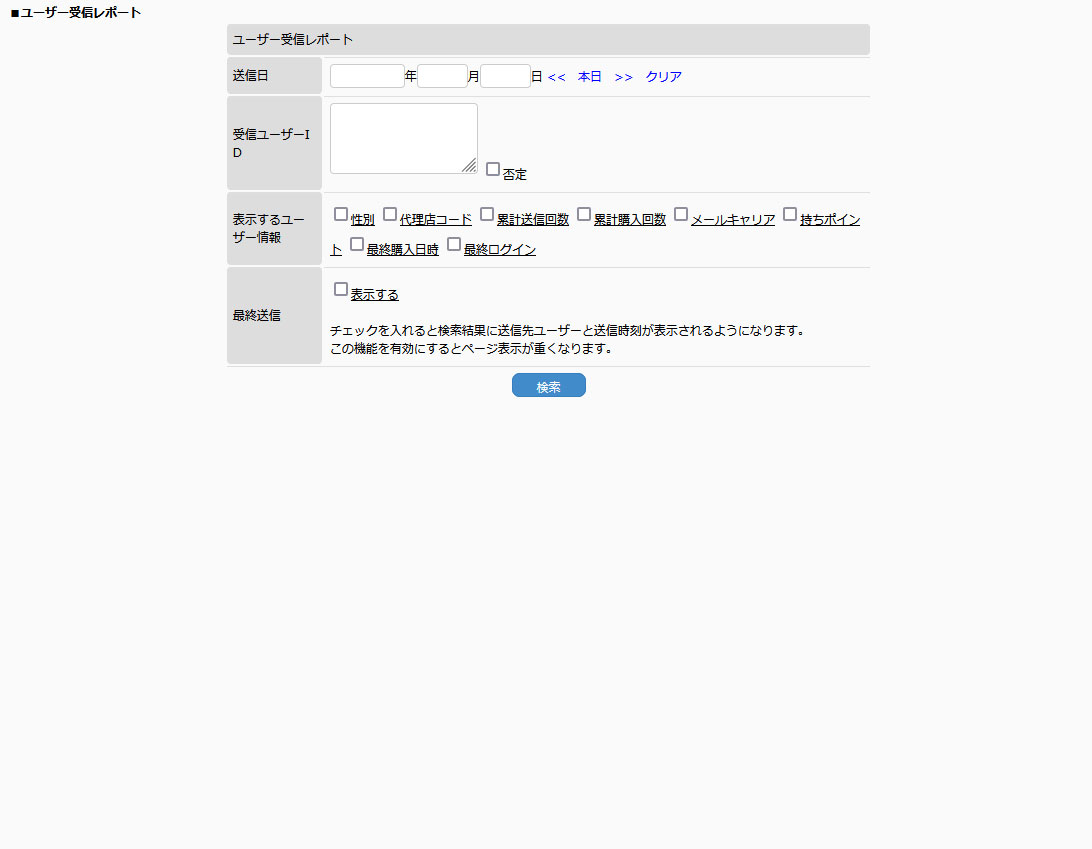Focus the 受信ユーザーID text area
1092x849 pixels.
403,138
